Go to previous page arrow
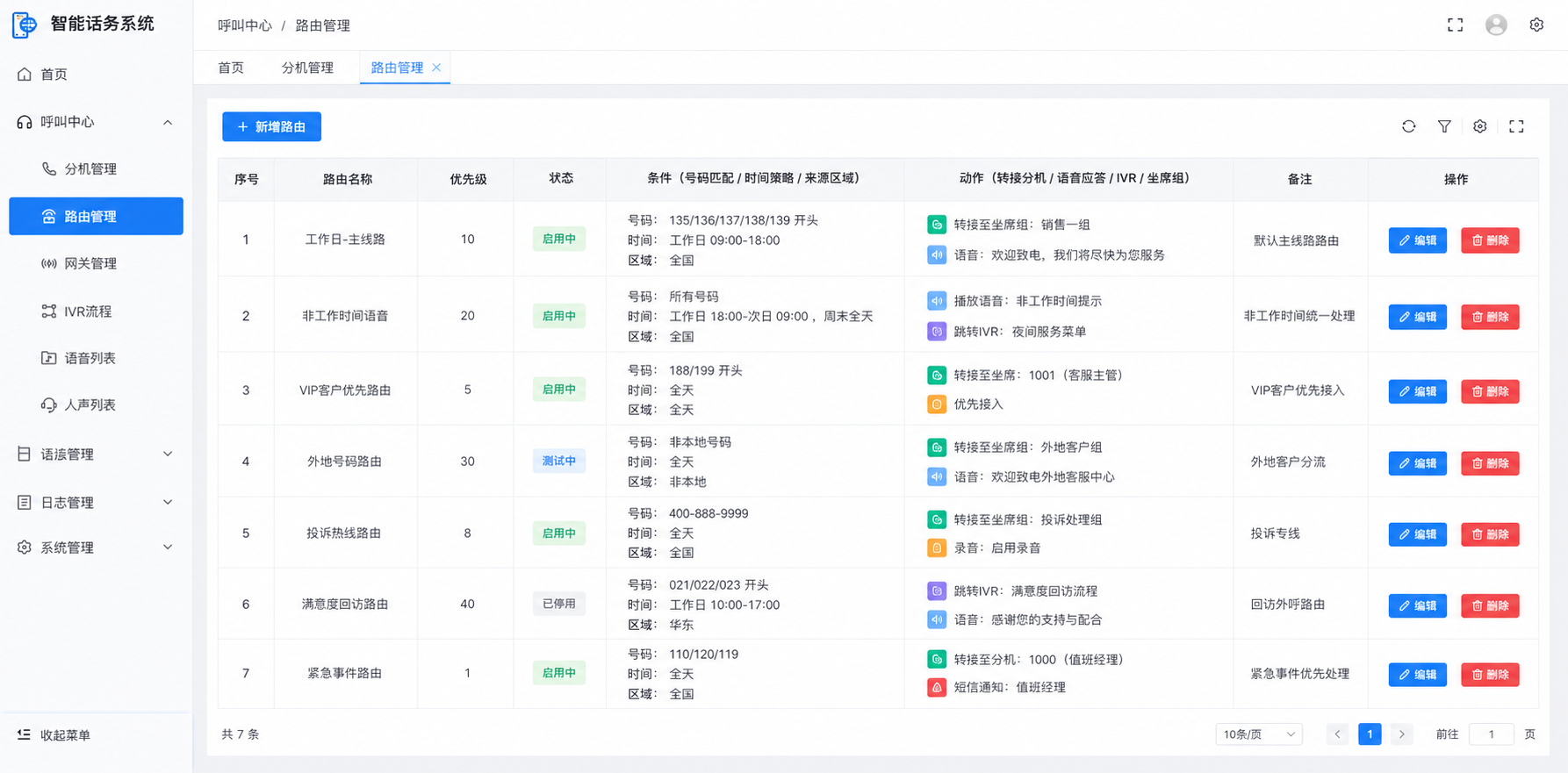 point(1337,734)
